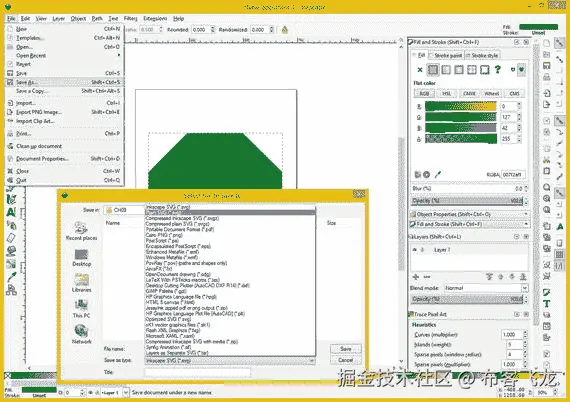Screen dimensions: 570x402
Task: Click the Unset paint question mark icon
Action: tap(498, 69)
